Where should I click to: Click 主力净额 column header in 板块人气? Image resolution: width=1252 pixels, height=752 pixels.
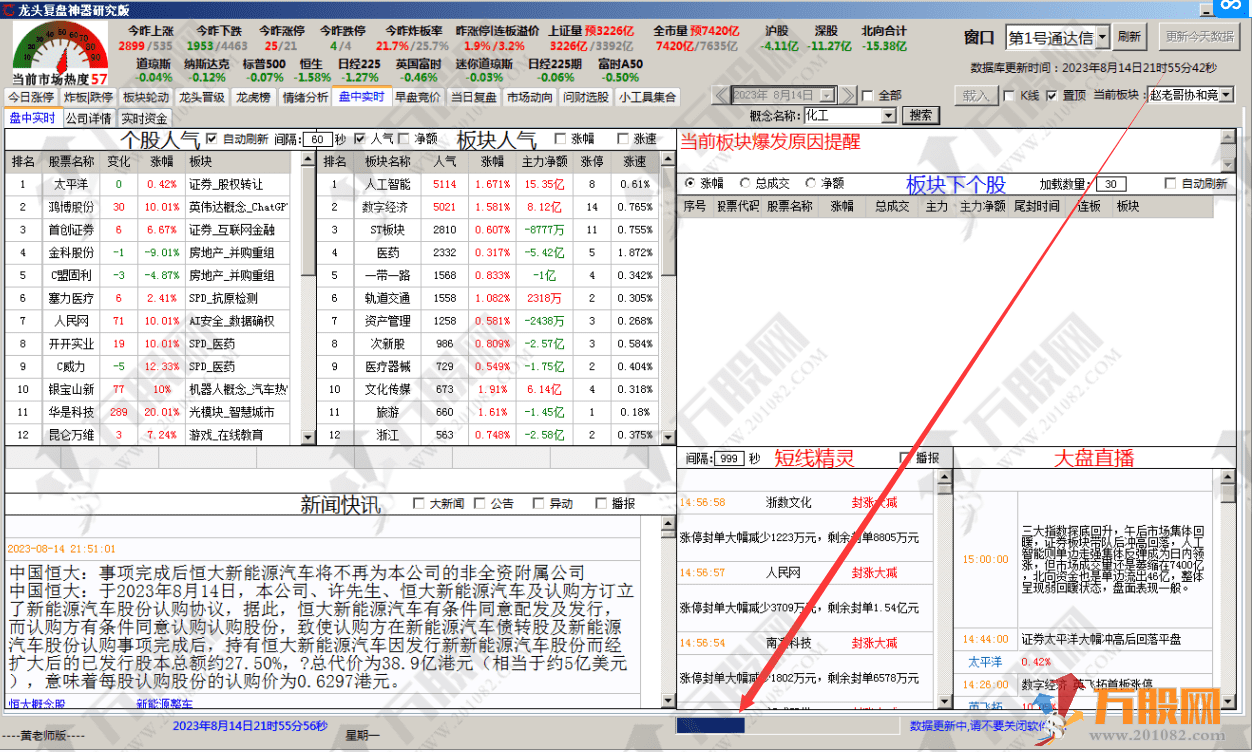click(x=545, y=162)
